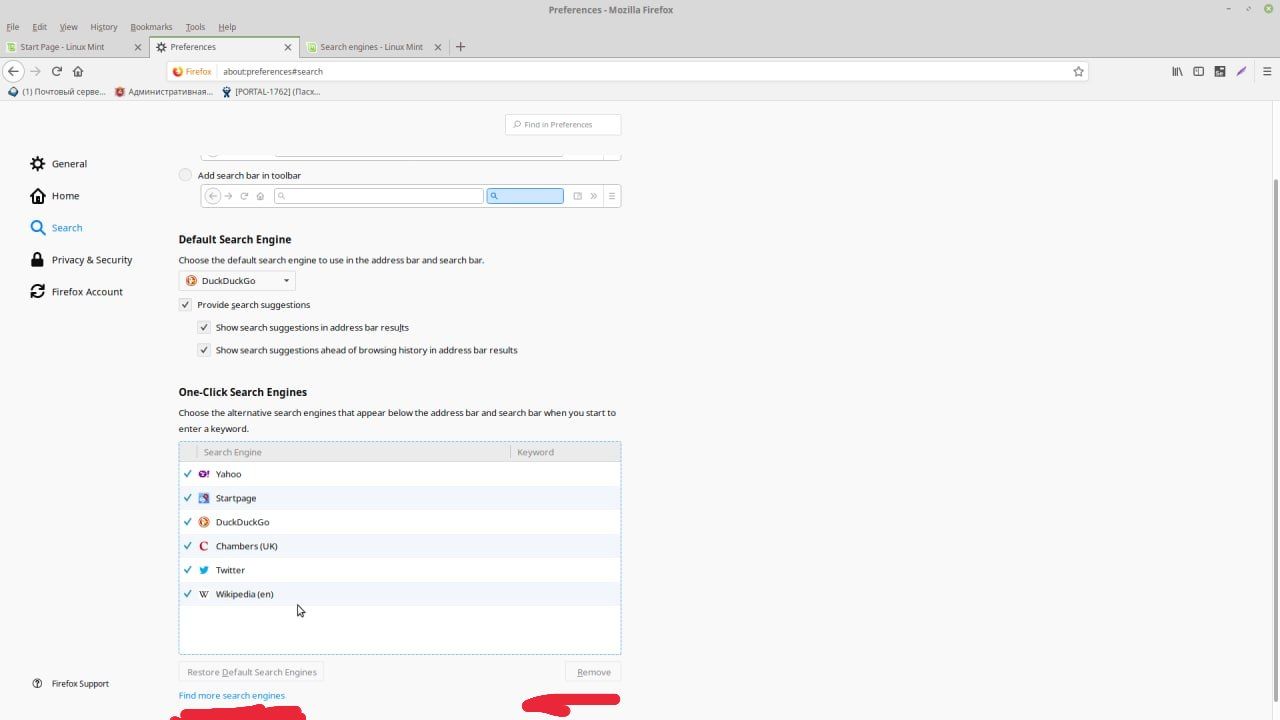This screenshot has width=1280, height=720.
Task: Close the Start Page - Linux Mint tab
Action: (138, 47)
